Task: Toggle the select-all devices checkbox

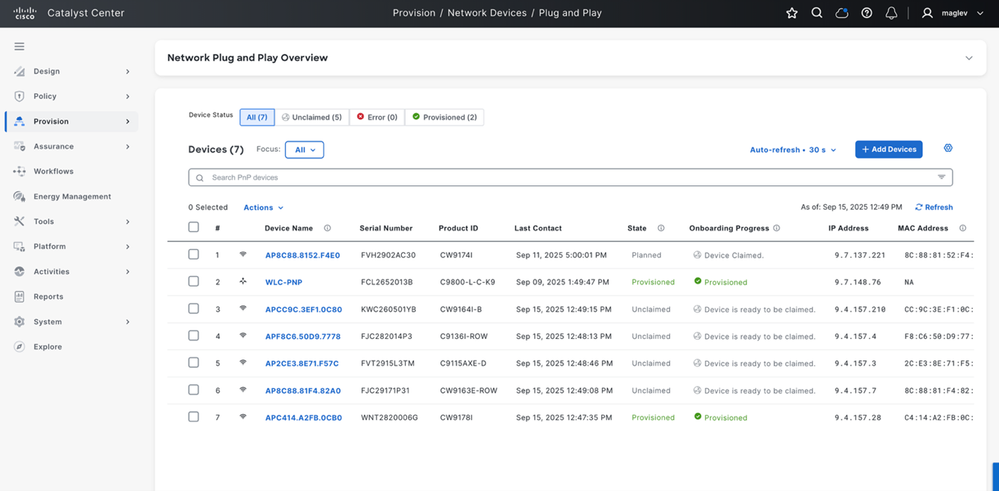Action: (x=194, y=227)
